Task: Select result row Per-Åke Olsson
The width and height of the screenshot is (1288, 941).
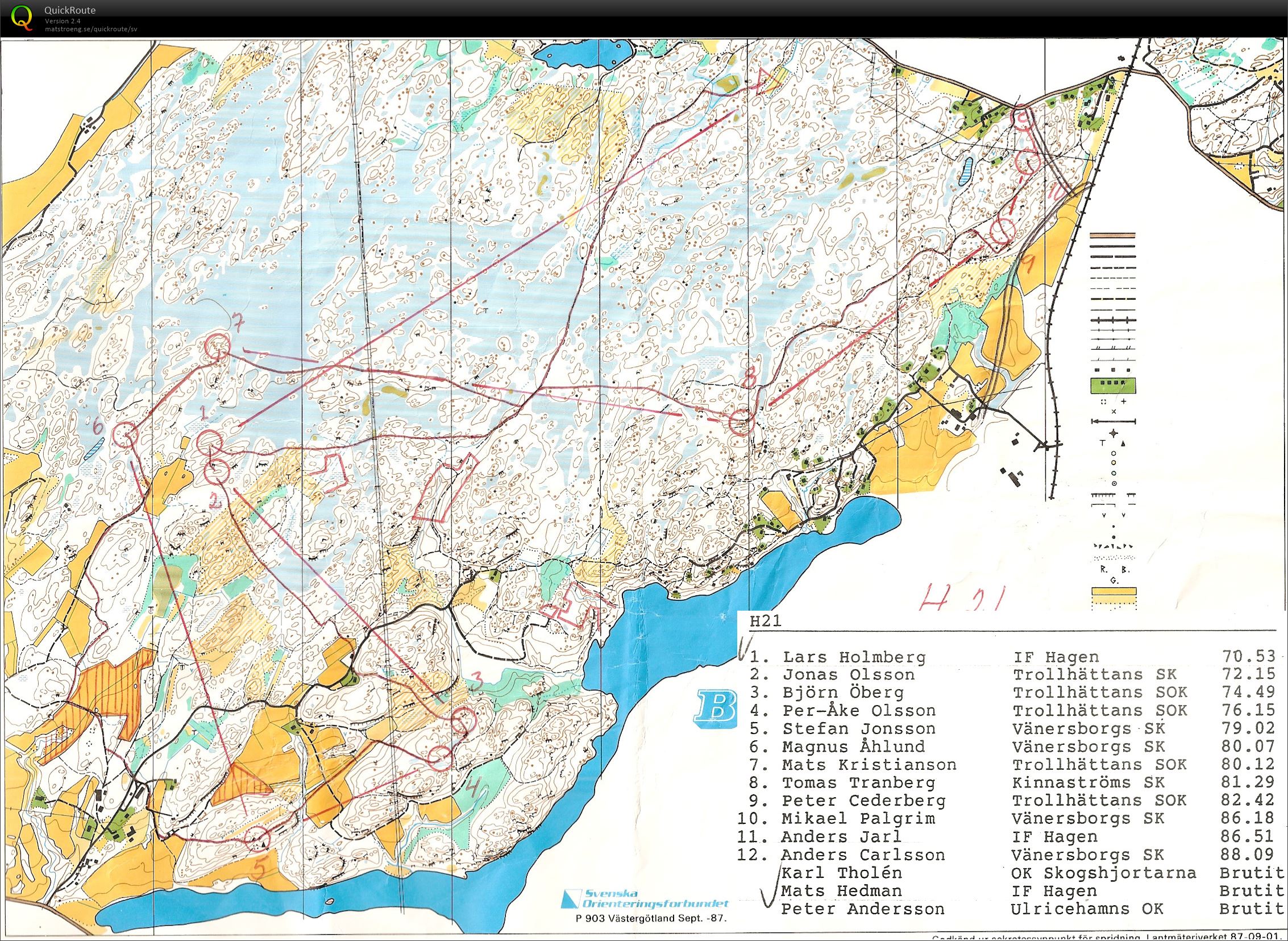Action: pyautogui.click(x=1012, y=710)
